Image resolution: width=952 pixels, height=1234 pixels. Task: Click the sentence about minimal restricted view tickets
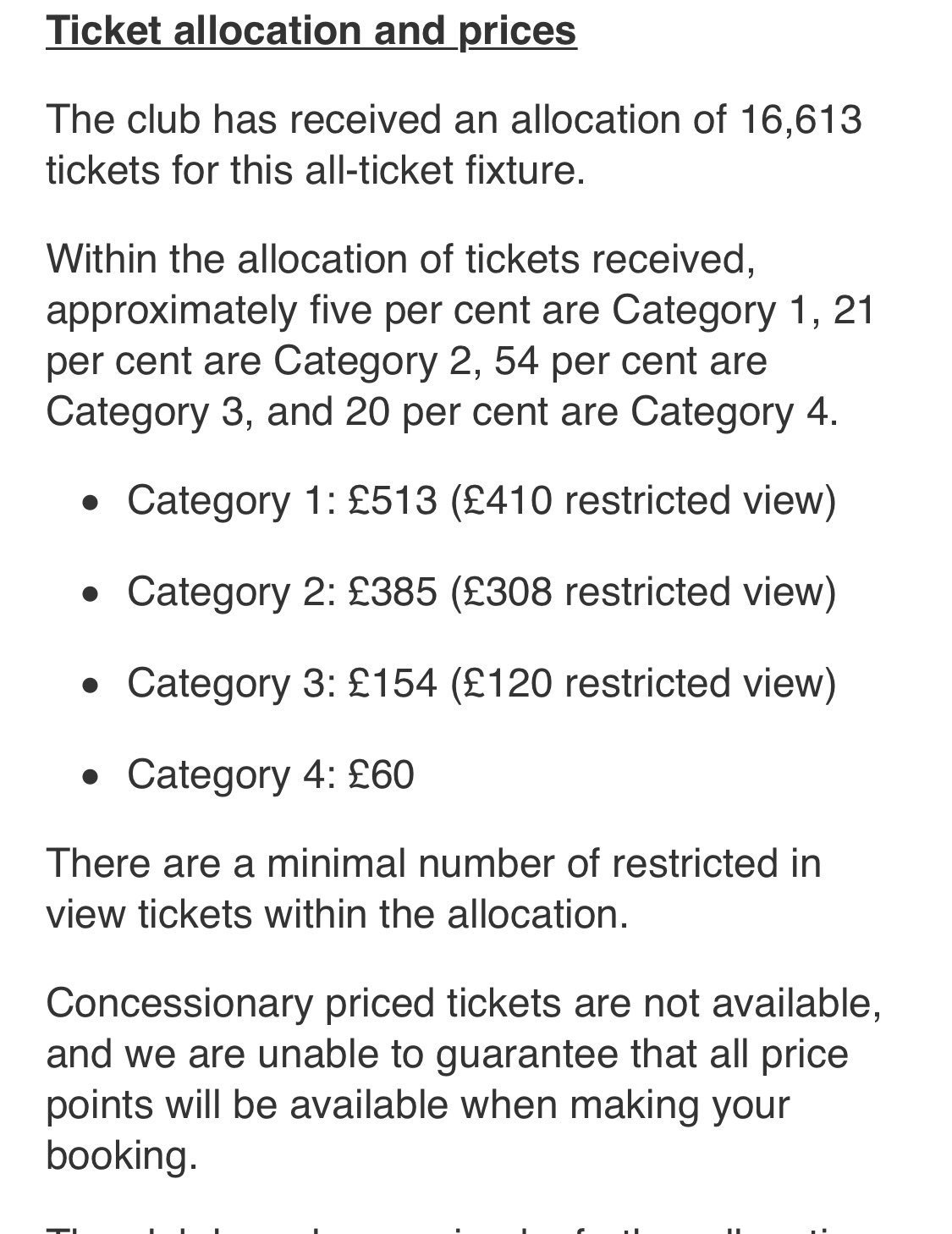433,889
